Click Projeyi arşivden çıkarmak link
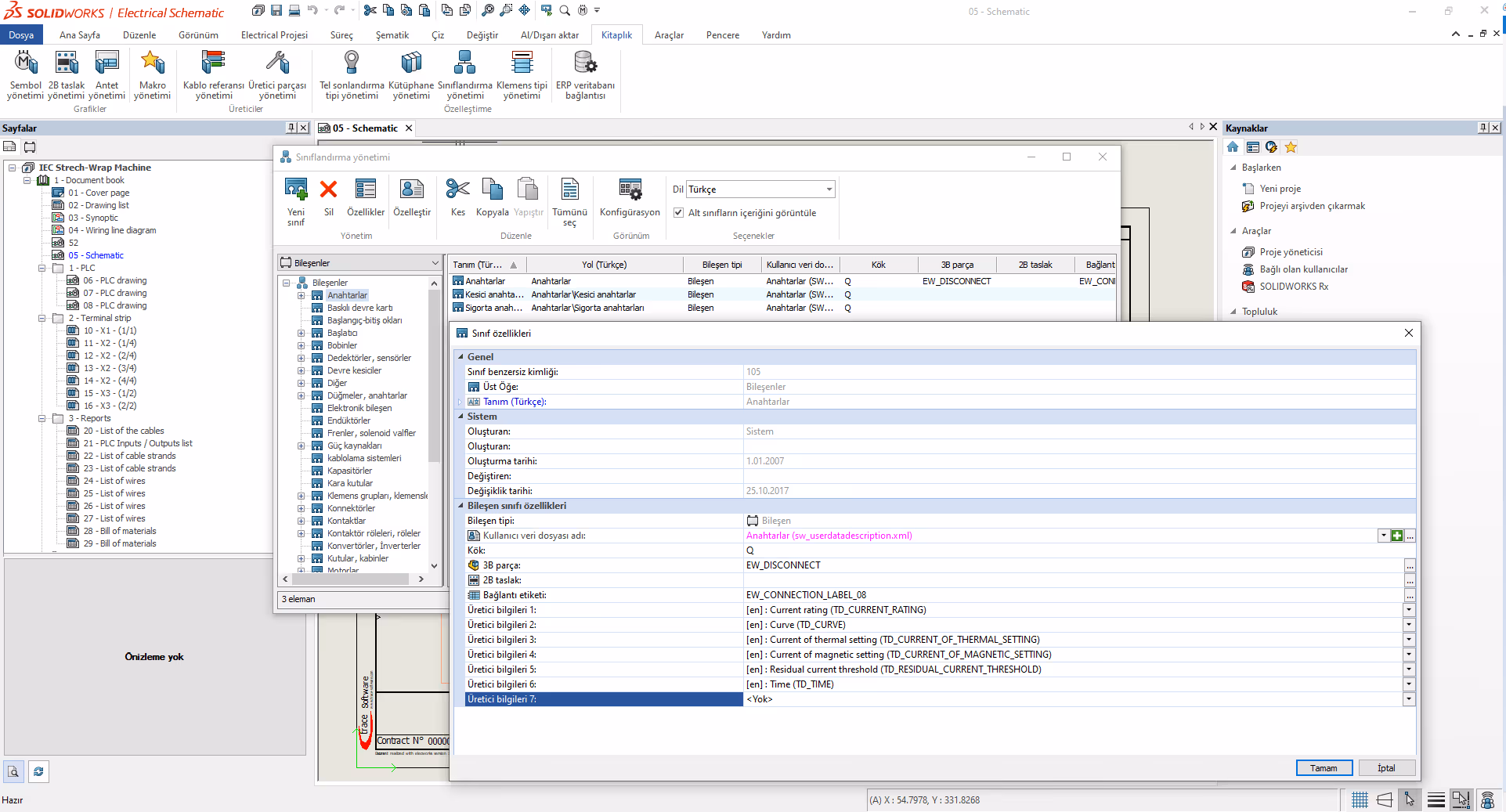 tap(1313, 206)
